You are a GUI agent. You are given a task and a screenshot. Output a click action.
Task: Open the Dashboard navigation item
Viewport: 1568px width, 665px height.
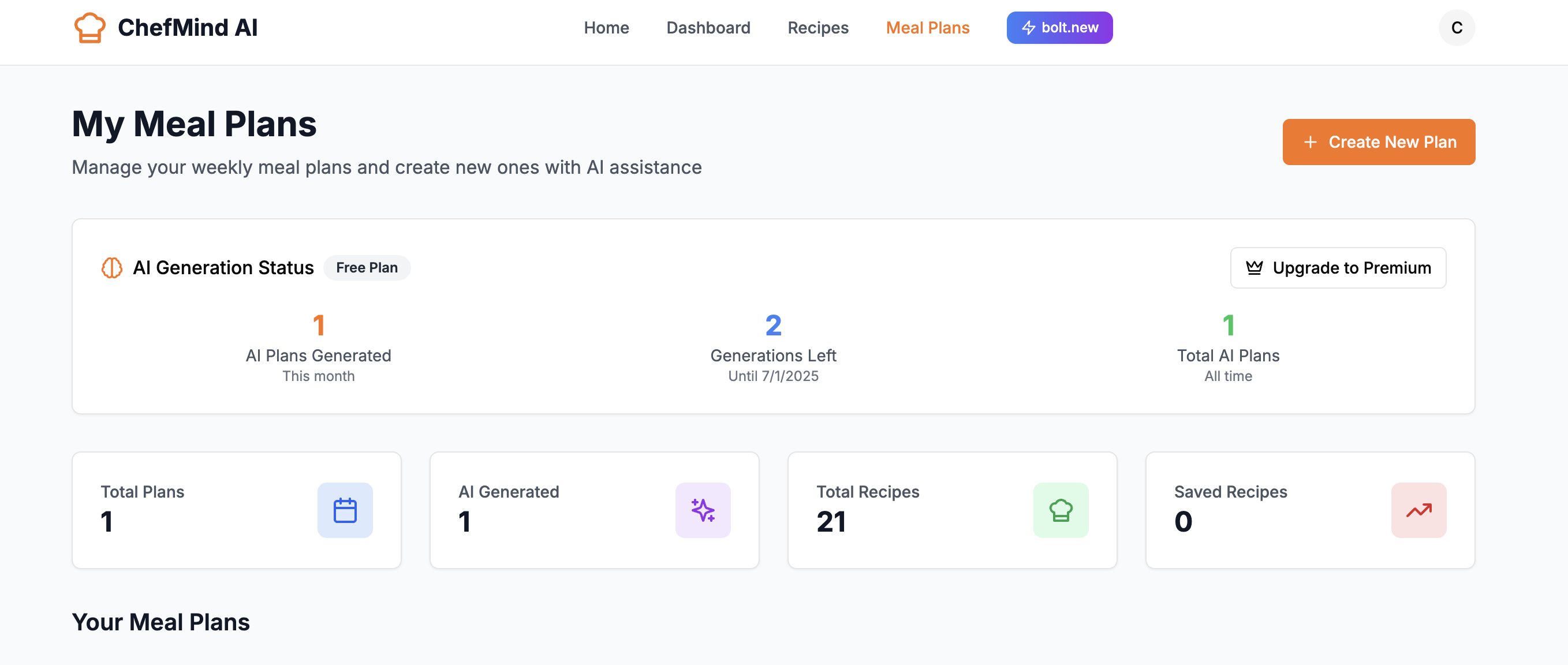pyautogui.click(x=708, y=28)
